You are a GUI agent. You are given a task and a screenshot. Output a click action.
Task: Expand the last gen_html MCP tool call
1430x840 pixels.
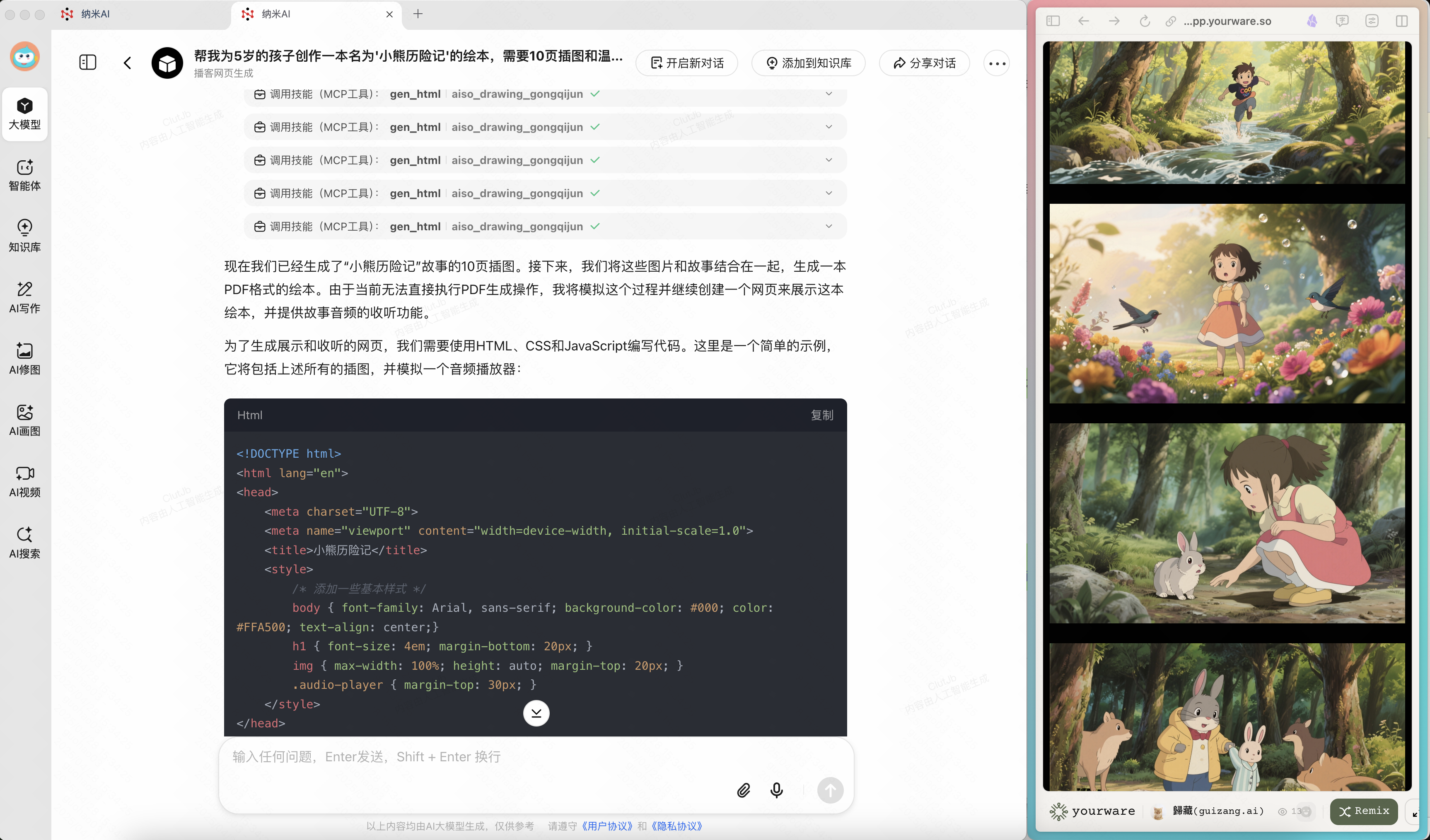(x=829, y=227)
